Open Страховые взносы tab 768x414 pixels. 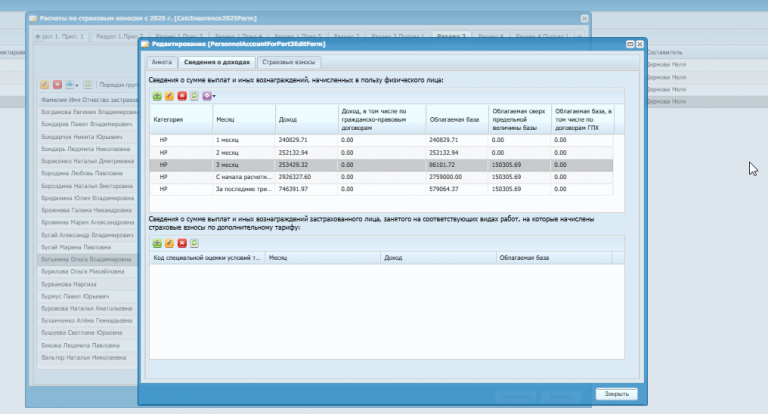coord(288,62)
